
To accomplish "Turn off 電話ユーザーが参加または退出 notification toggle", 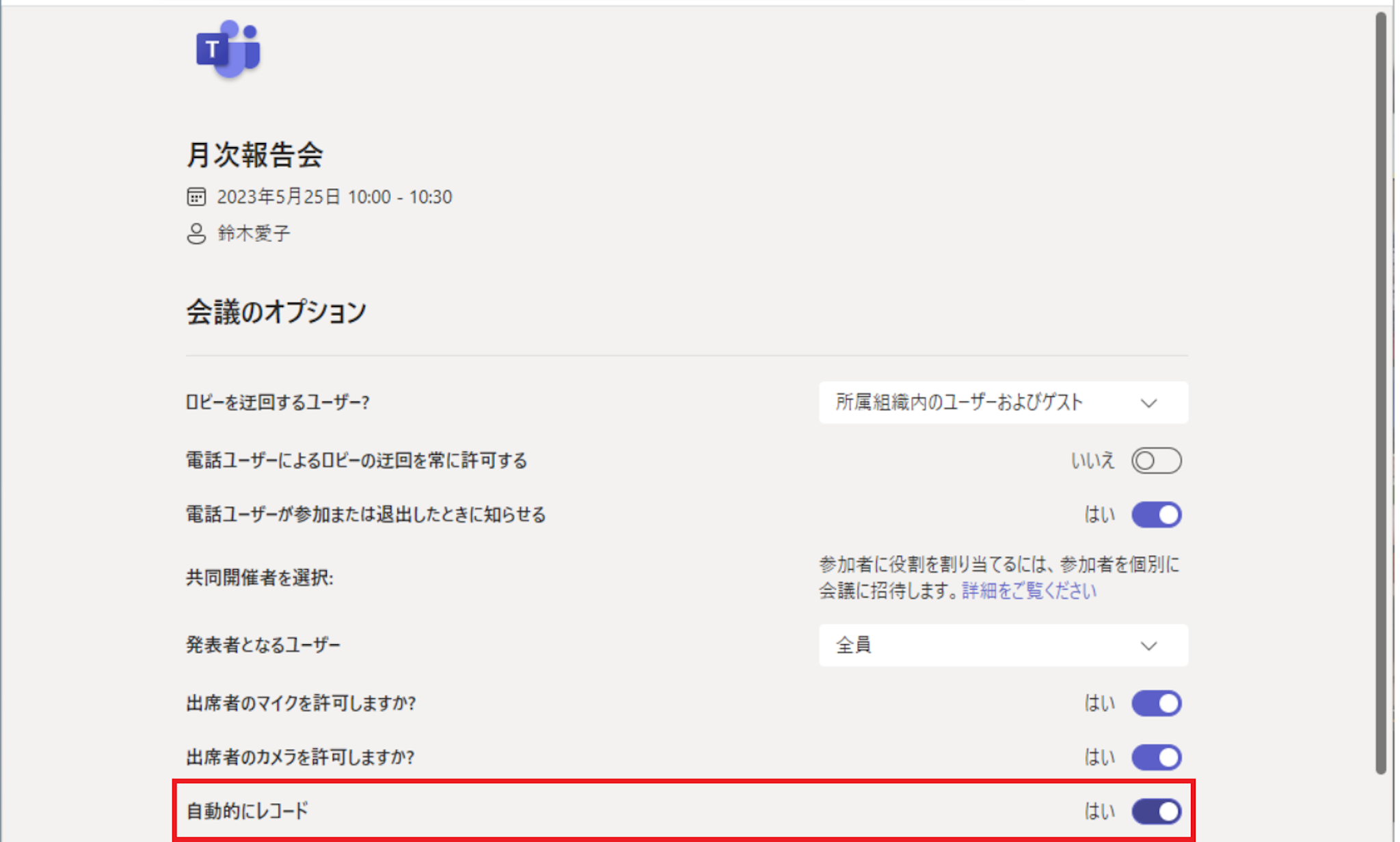I will 1155,514.
